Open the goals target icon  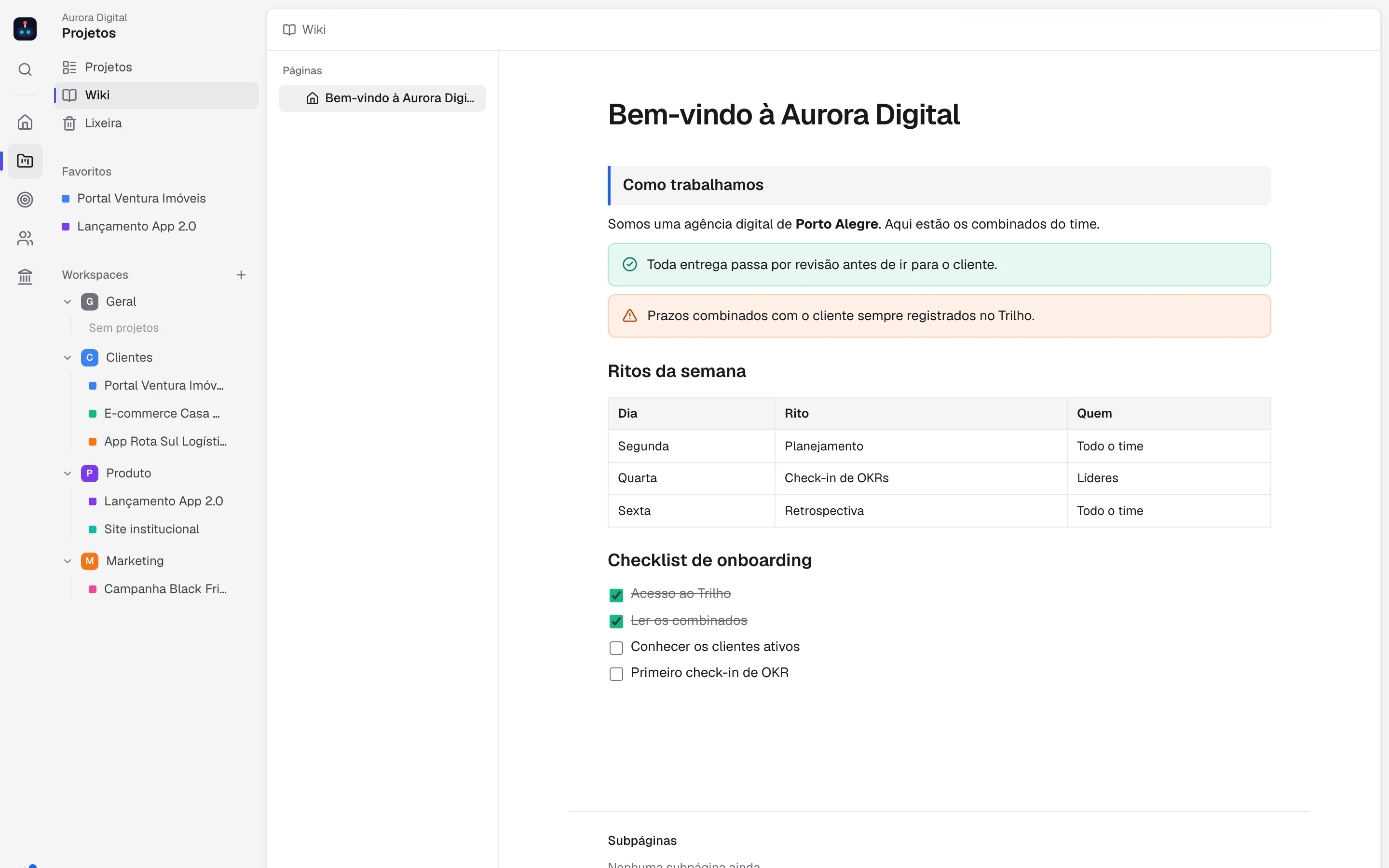[x=25, y=199]
